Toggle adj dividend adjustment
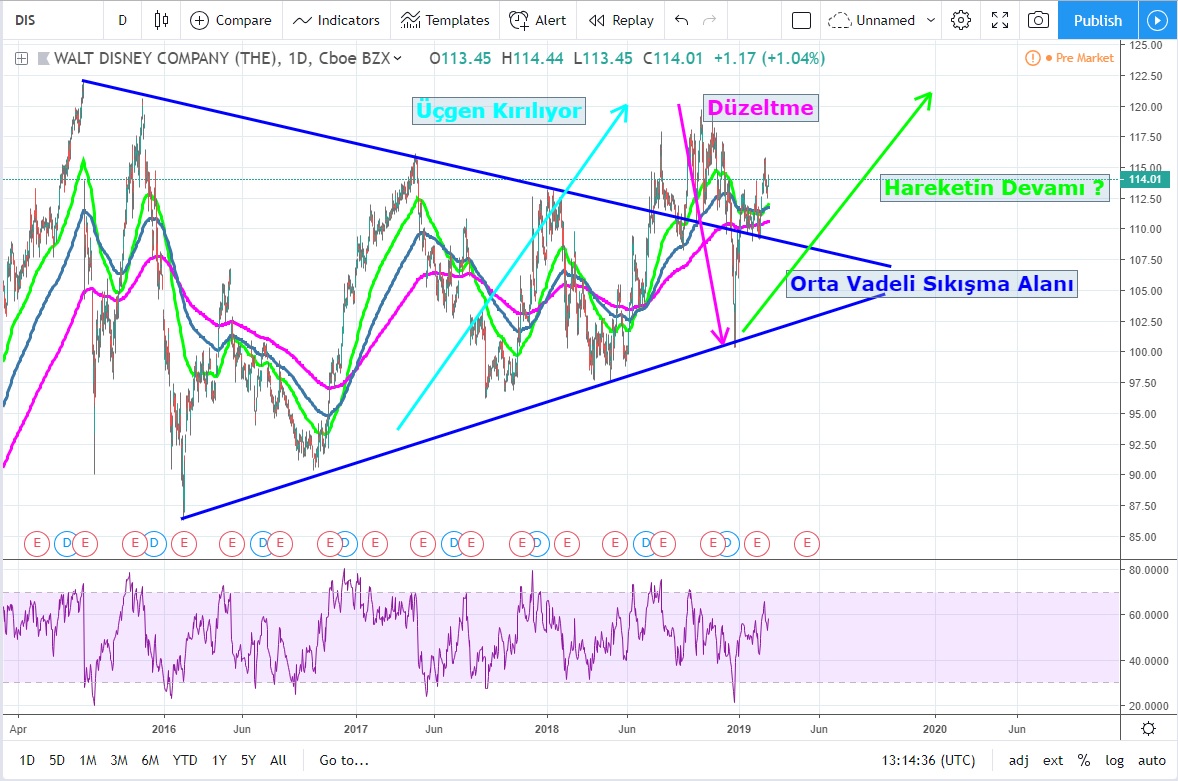 pos(1019,760)
